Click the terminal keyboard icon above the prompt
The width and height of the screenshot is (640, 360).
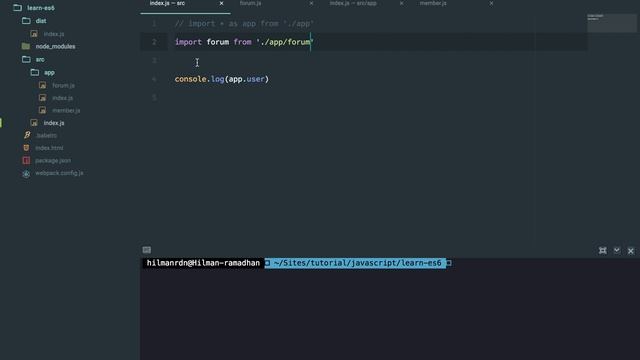tap(147, 250)
